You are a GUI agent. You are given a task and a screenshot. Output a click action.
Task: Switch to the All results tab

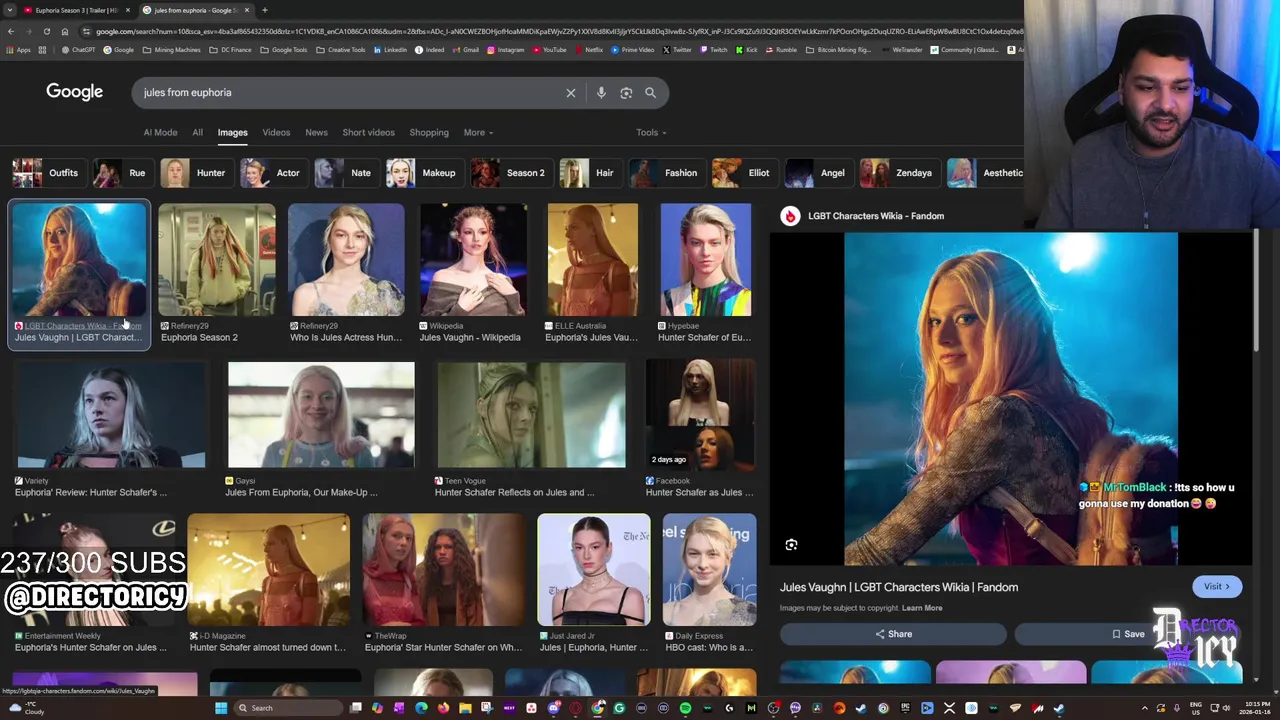pos(197,132)
